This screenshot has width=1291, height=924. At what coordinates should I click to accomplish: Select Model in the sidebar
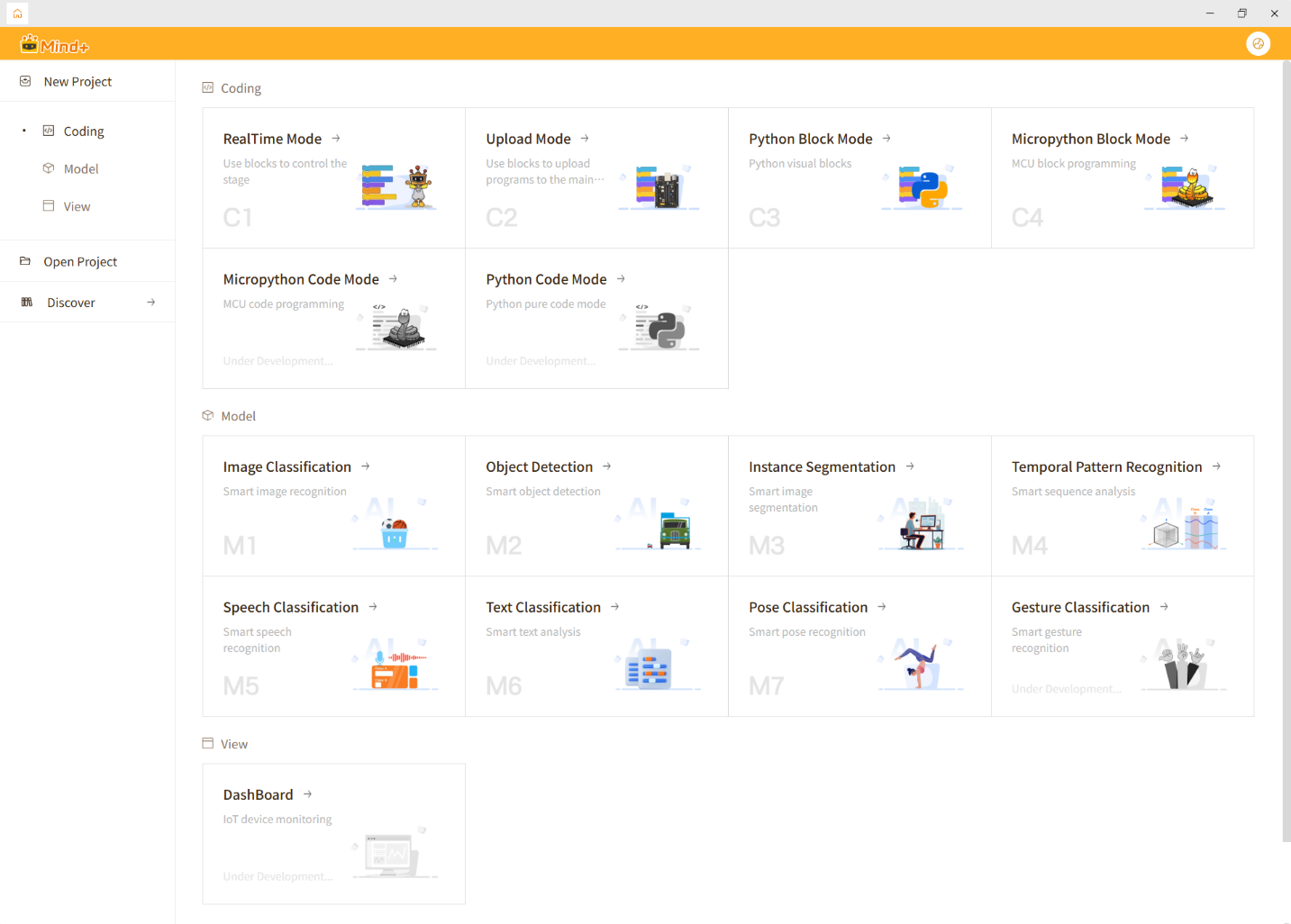[x=81, y=169]
